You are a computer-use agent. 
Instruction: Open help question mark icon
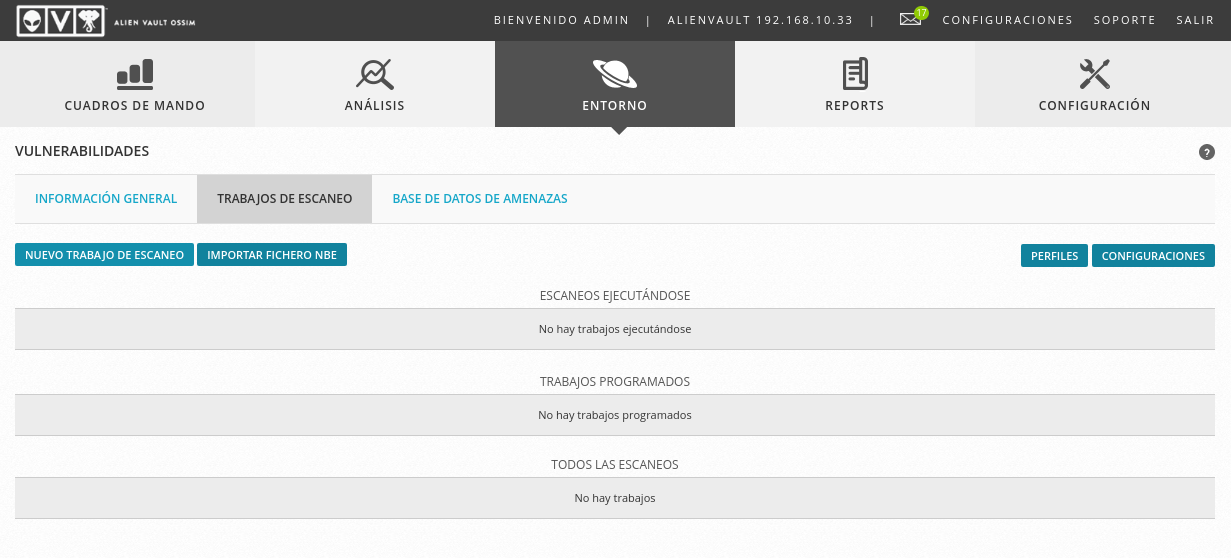[x=1206, y=152]
